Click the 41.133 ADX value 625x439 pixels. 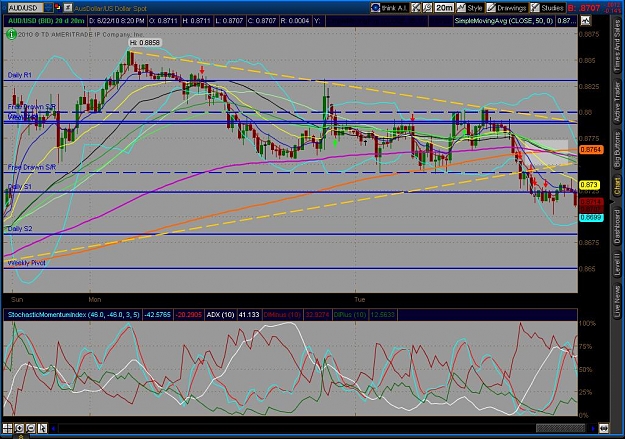click(x=249, y=315)
